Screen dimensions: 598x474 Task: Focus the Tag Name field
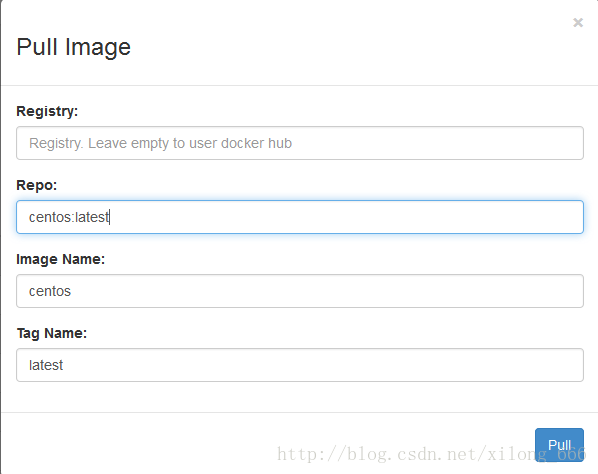(x=300, y=365)
